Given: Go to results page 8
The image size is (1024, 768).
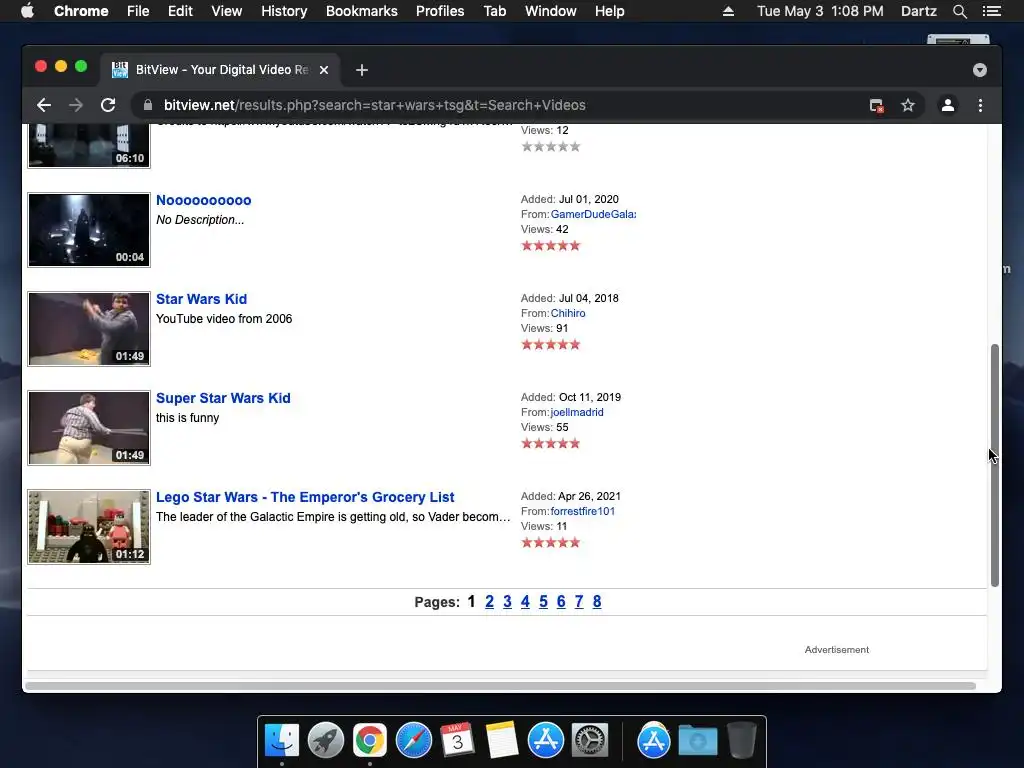Looking at the screenshot, I should click(597, 601).
